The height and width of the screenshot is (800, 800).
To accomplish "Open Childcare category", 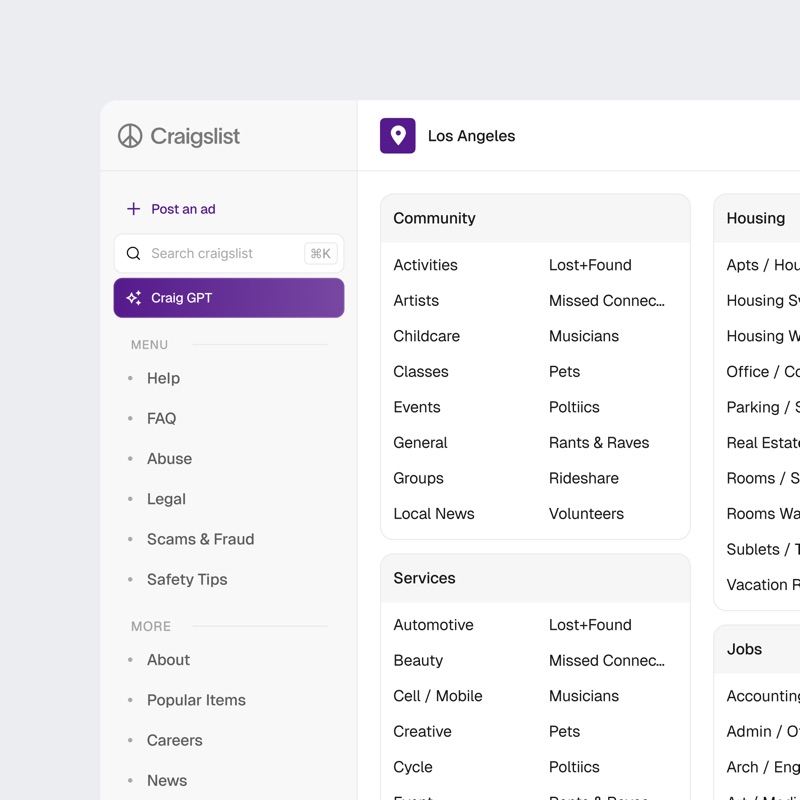I will tap(427, 336).
